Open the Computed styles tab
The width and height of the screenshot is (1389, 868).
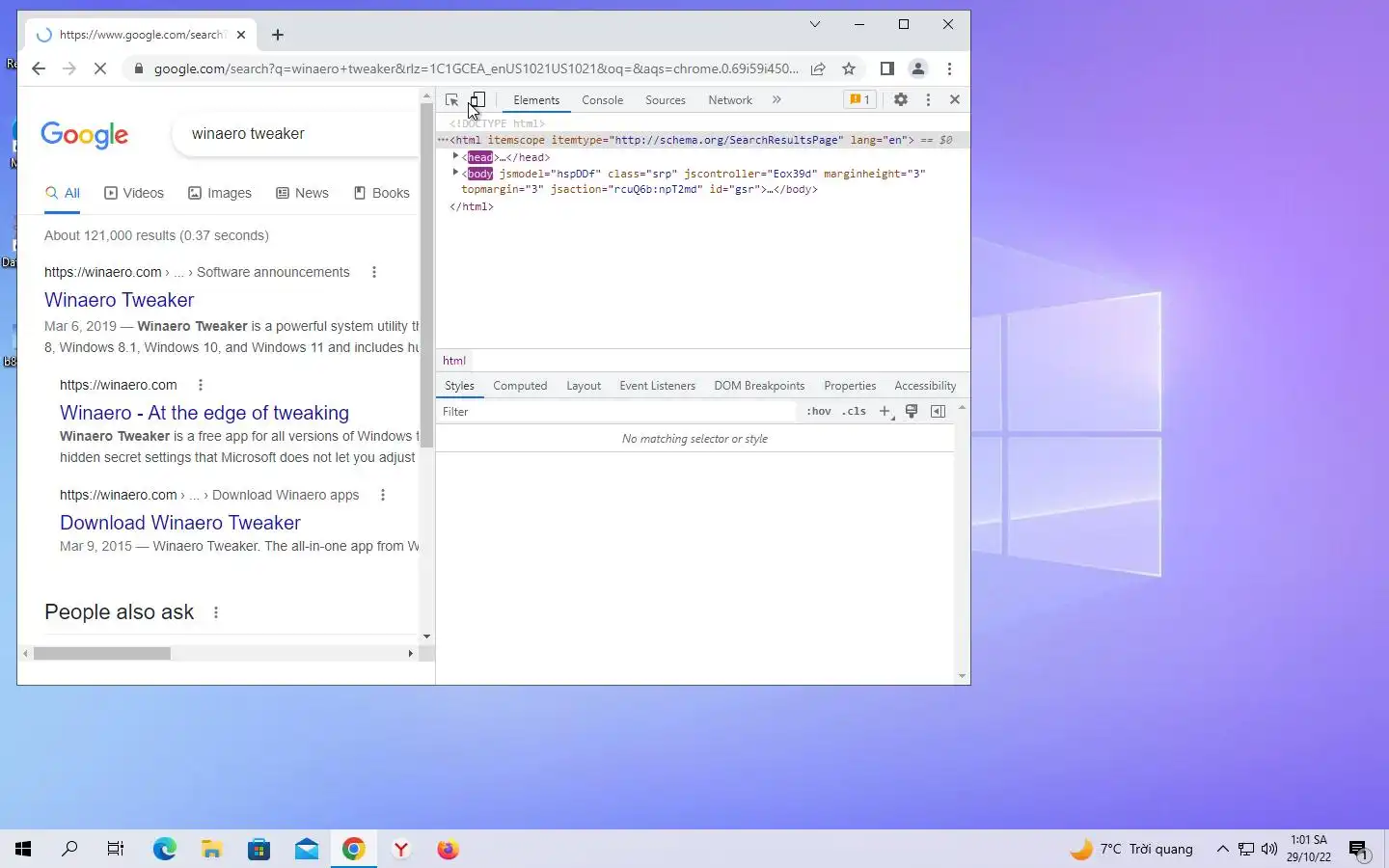pos(520,386)
